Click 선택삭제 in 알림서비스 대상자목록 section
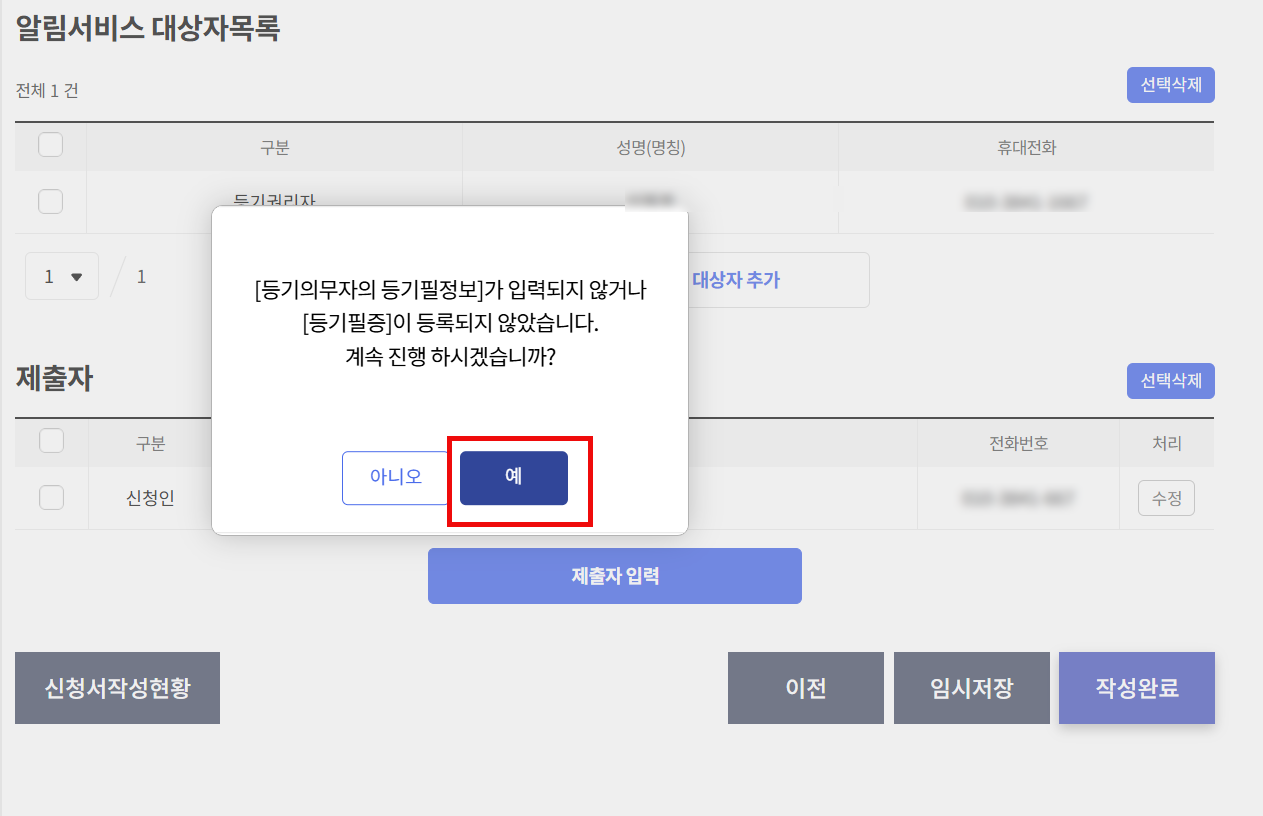This screenshot has width=1263, height=816. pos(1170,85)
